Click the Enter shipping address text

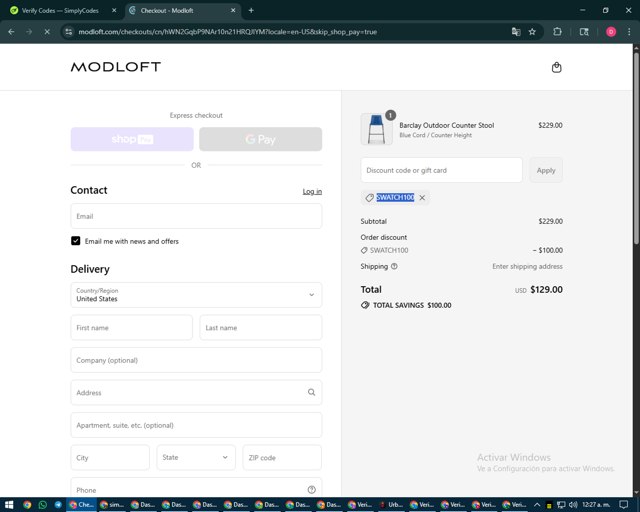tap(527, 266)
